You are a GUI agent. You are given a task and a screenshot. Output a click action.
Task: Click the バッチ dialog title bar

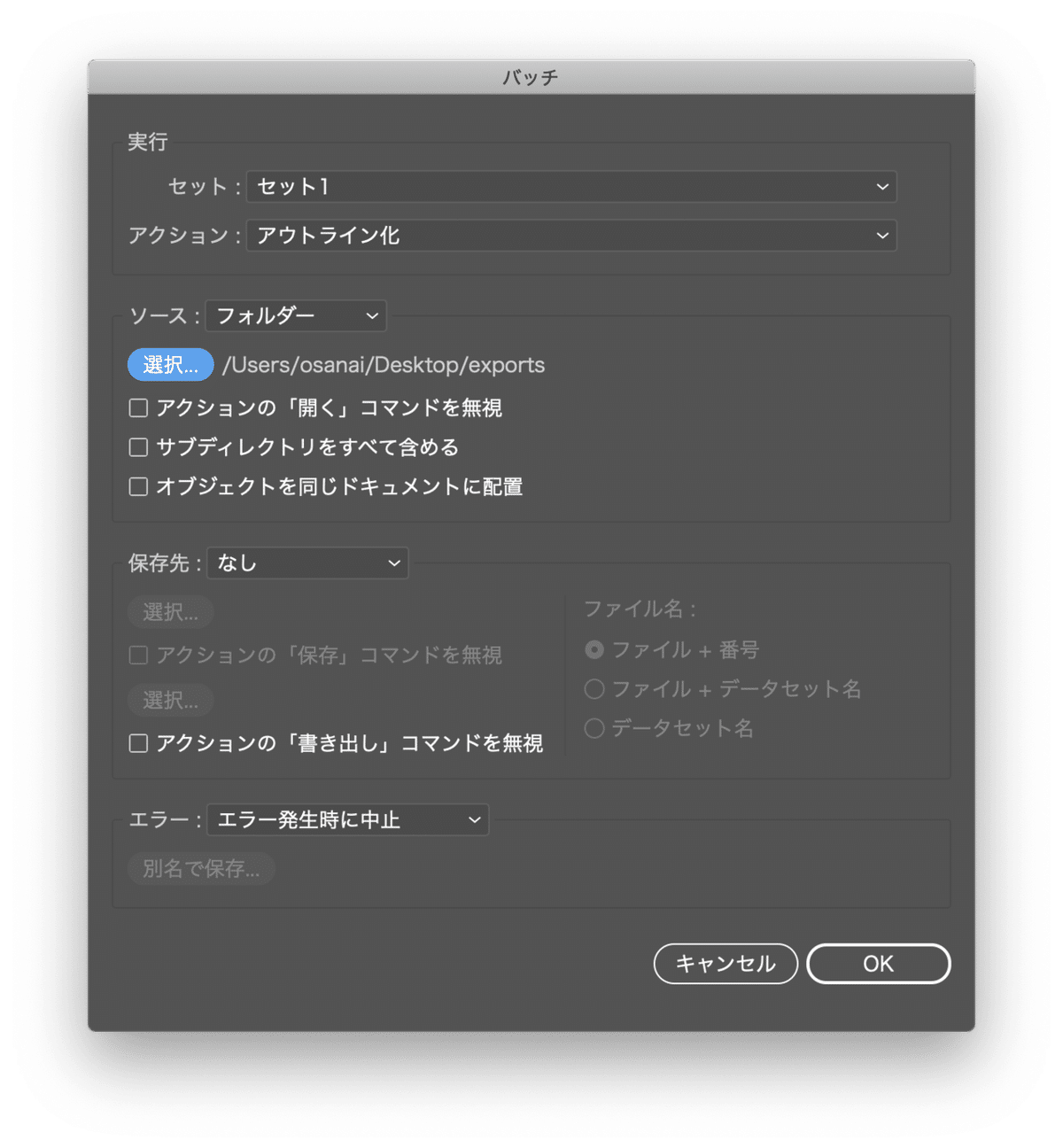(531, 77)
